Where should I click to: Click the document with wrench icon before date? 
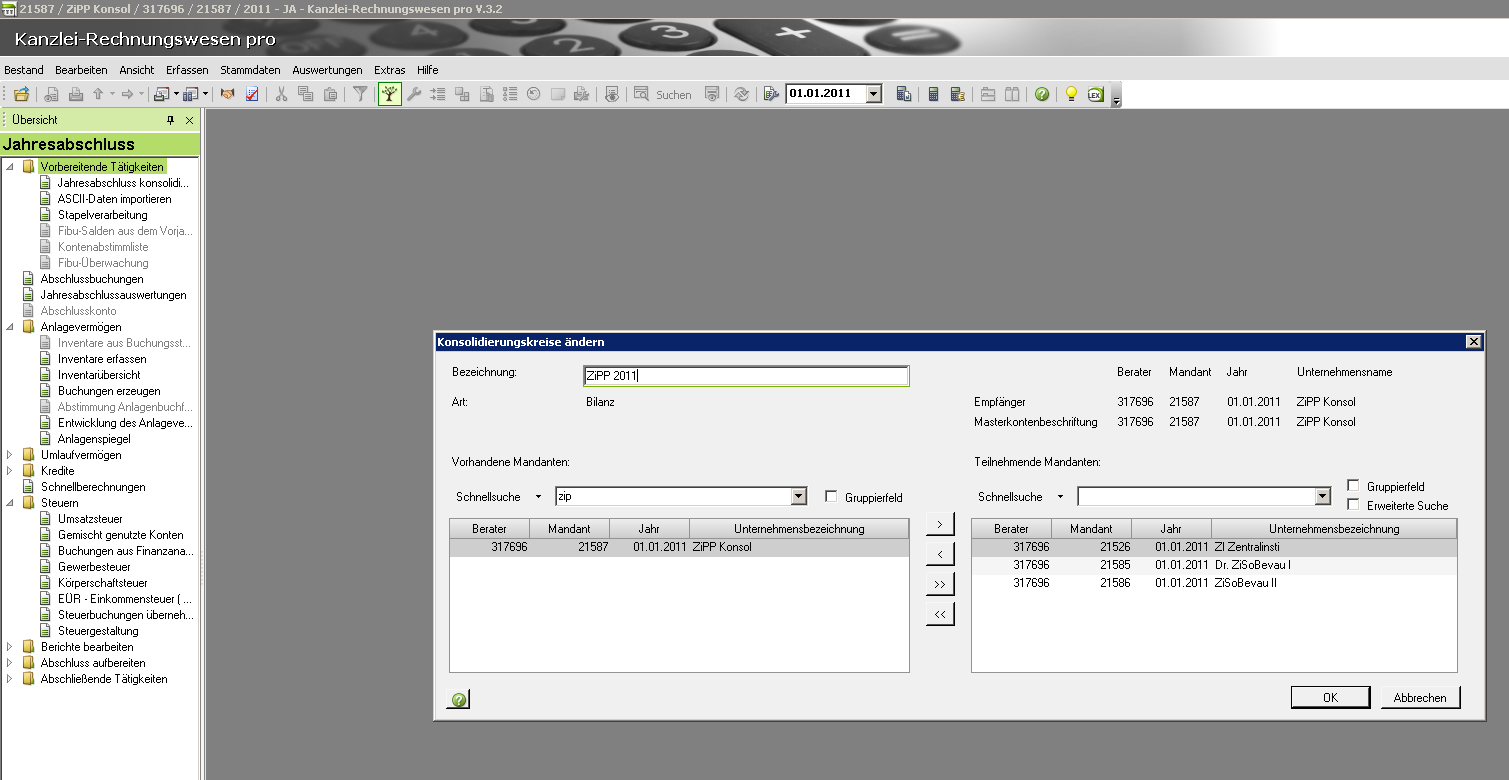click(771, 94)
